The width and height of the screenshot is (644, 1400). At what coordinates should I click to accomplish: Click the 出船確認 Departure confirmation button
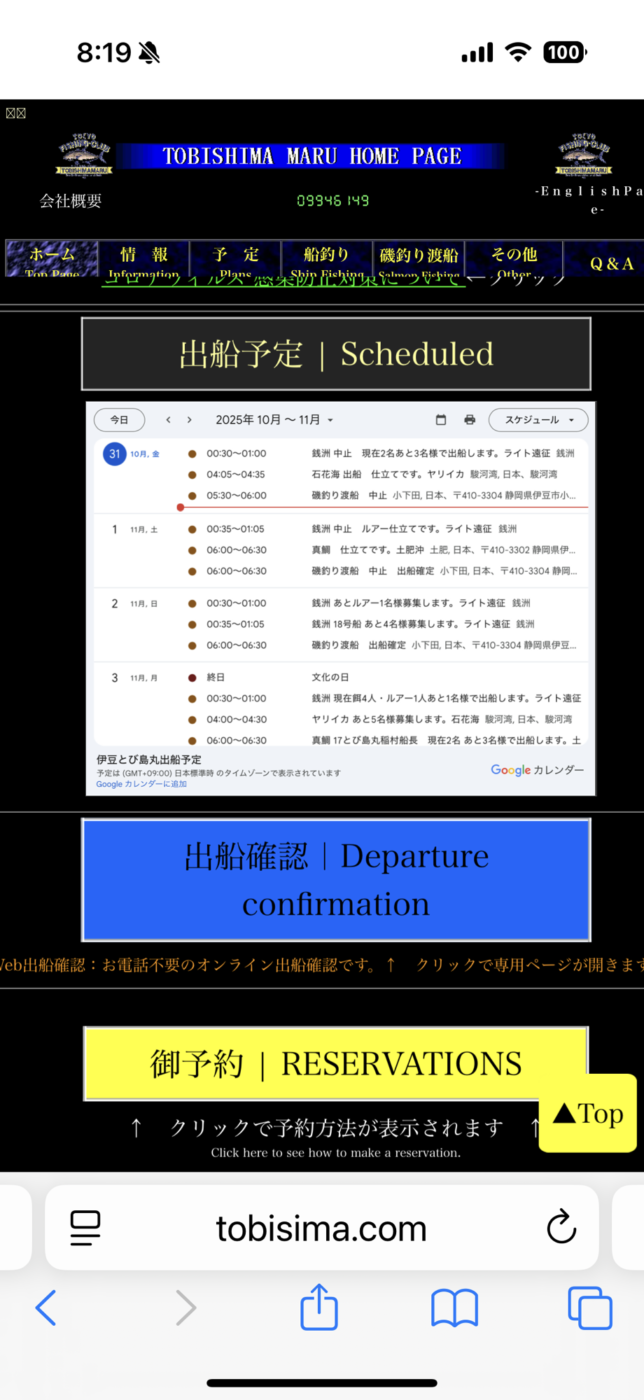point(335,879)
